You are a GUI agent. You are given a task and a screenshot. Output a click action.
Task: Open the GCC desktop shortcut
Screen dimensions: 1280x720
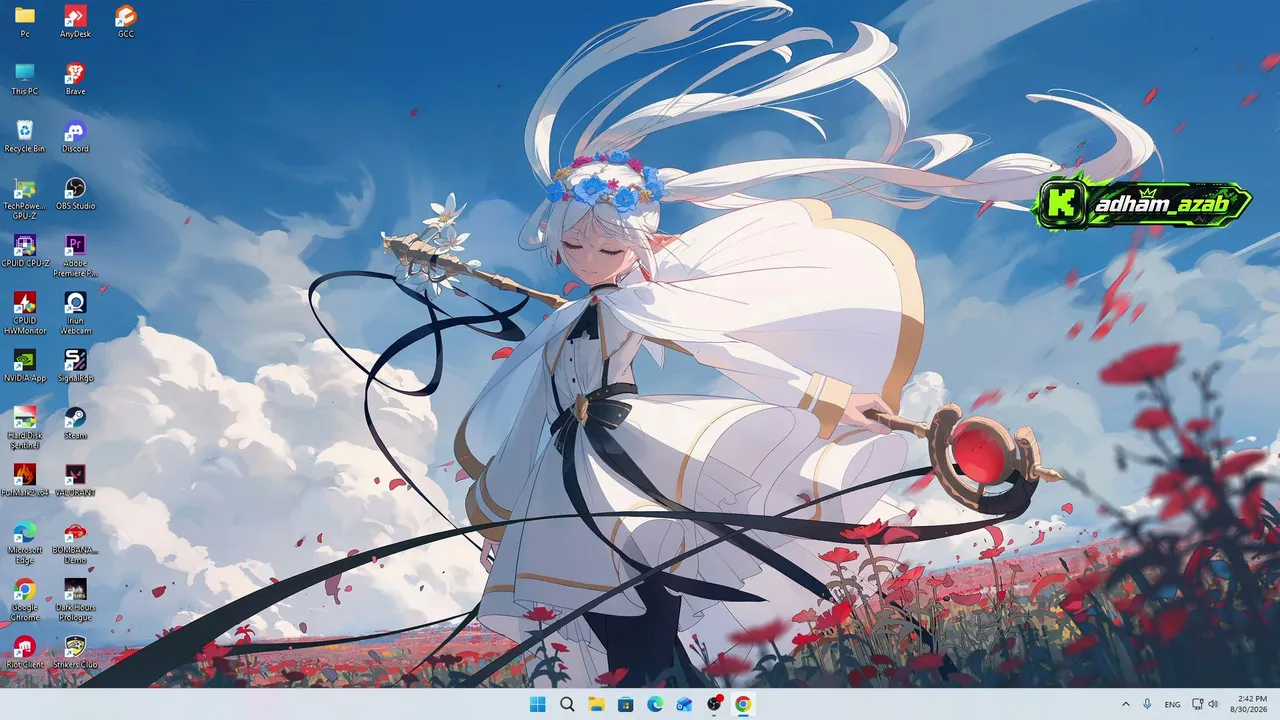coord(125,21)
